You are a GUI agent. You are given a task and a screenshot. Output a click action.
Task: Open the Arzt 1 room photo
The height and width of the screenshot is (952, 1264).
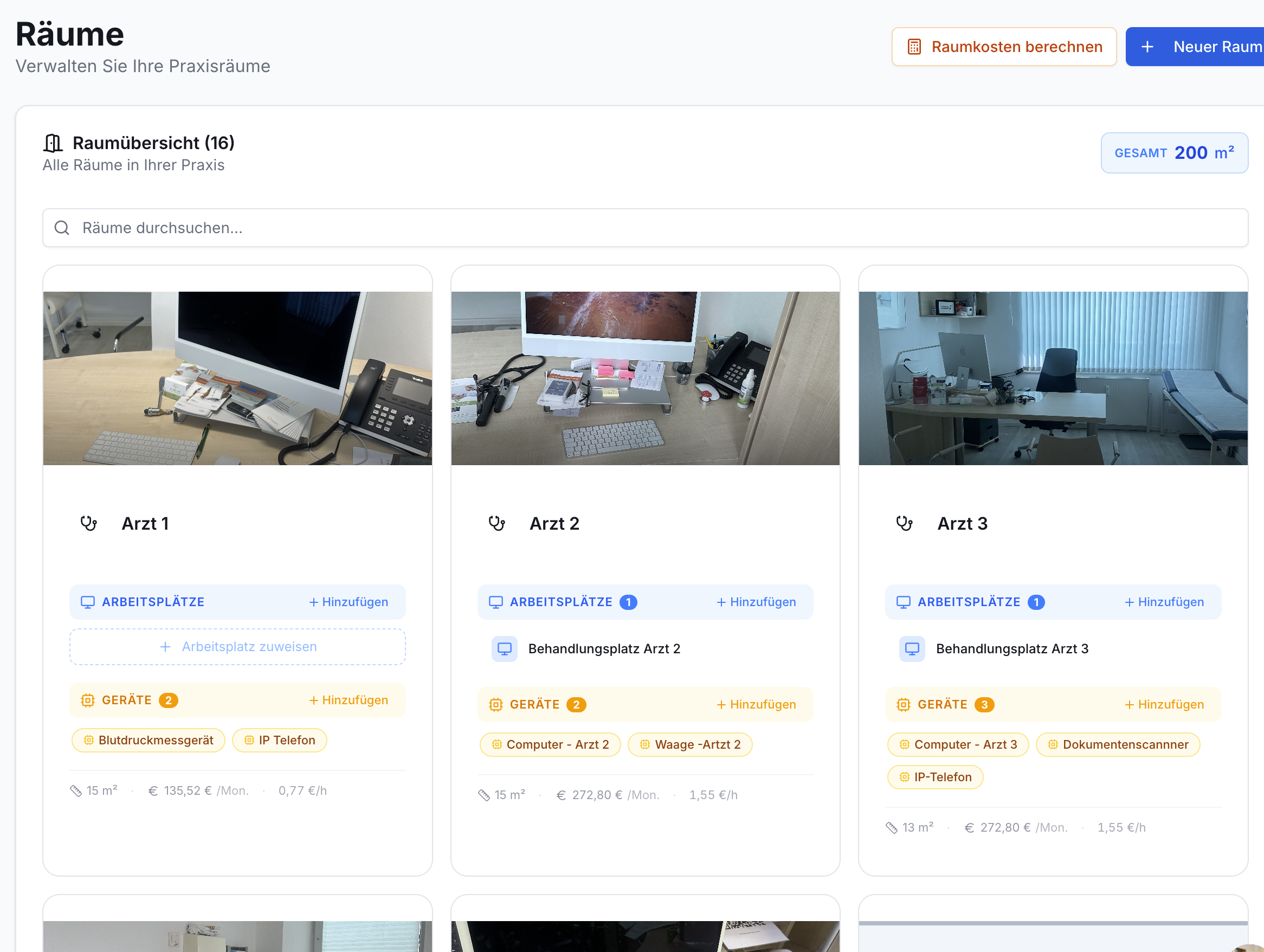click(238, 378)
